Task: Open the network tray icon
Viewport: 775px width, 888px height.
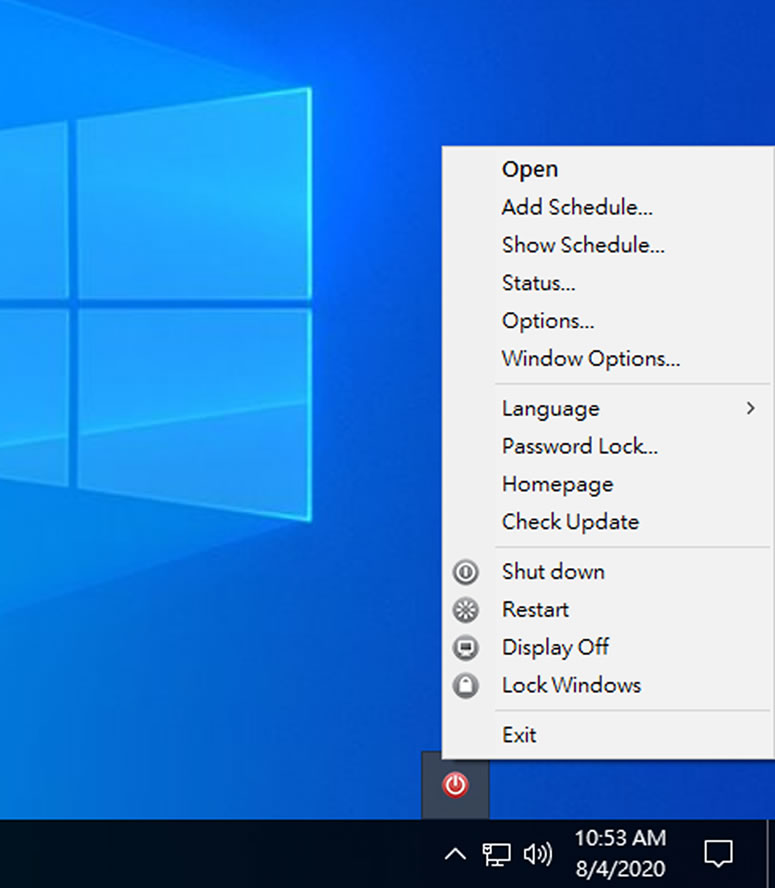Action: 496,854
